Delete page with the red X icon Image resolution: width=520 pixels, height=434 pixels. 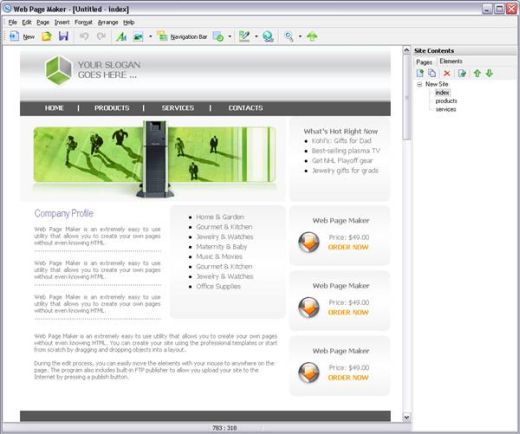point(447,73)
